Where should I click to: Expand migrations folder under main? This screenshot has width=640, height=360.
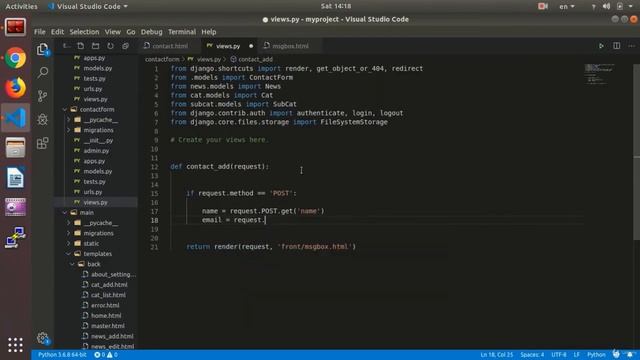tap(69, 233)
